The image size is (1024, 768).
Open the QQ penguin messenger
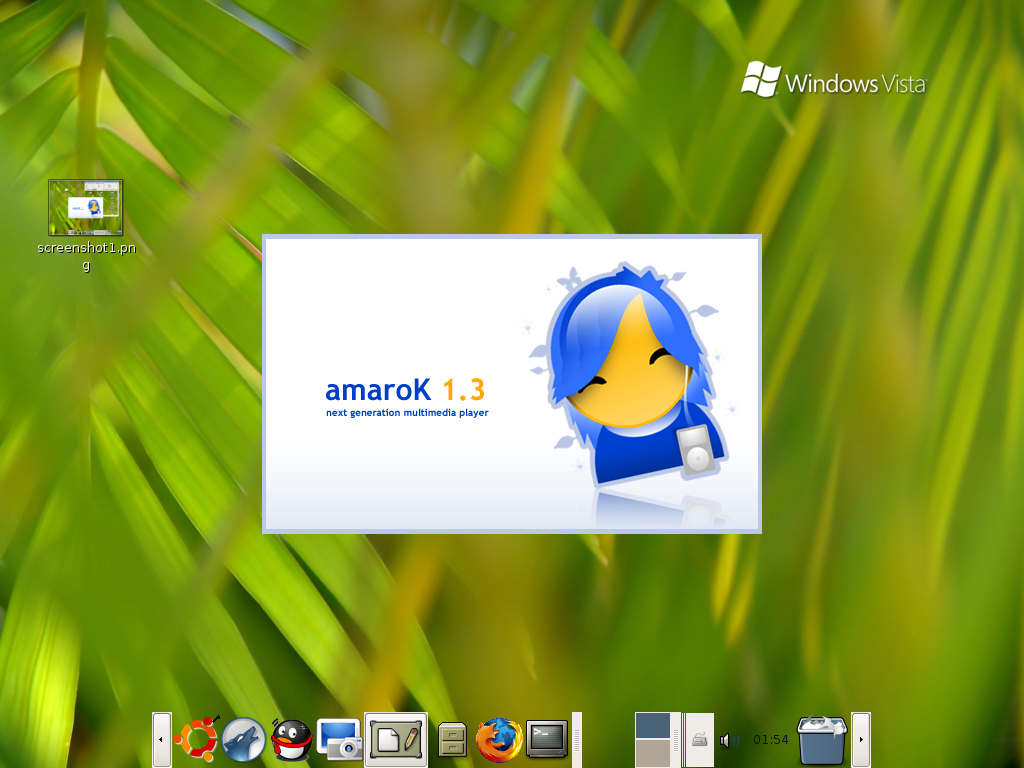pos(291,739)
